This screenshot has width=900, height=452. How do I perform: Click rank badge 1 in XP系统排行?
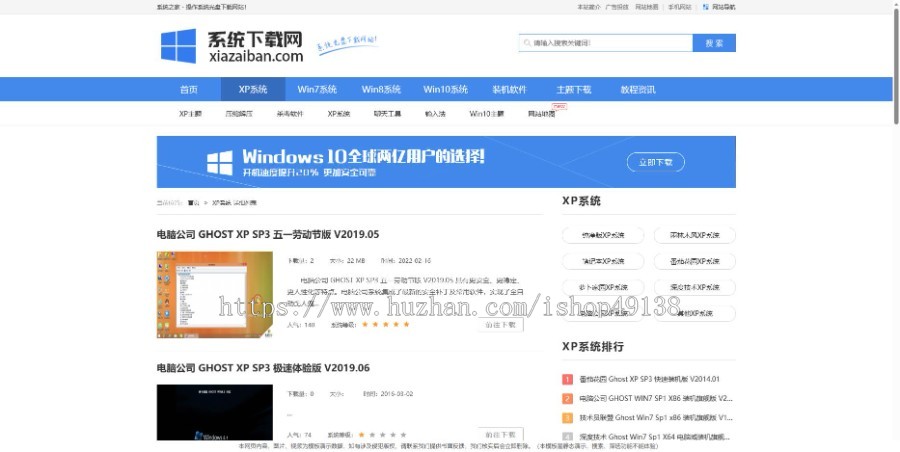tap(567, 379)
